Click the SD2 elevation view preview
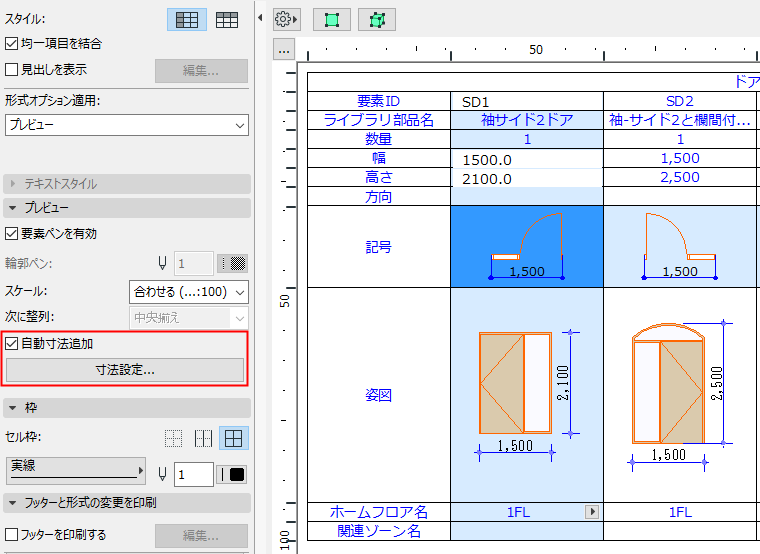Screen dimensions: 760x554 680,395
